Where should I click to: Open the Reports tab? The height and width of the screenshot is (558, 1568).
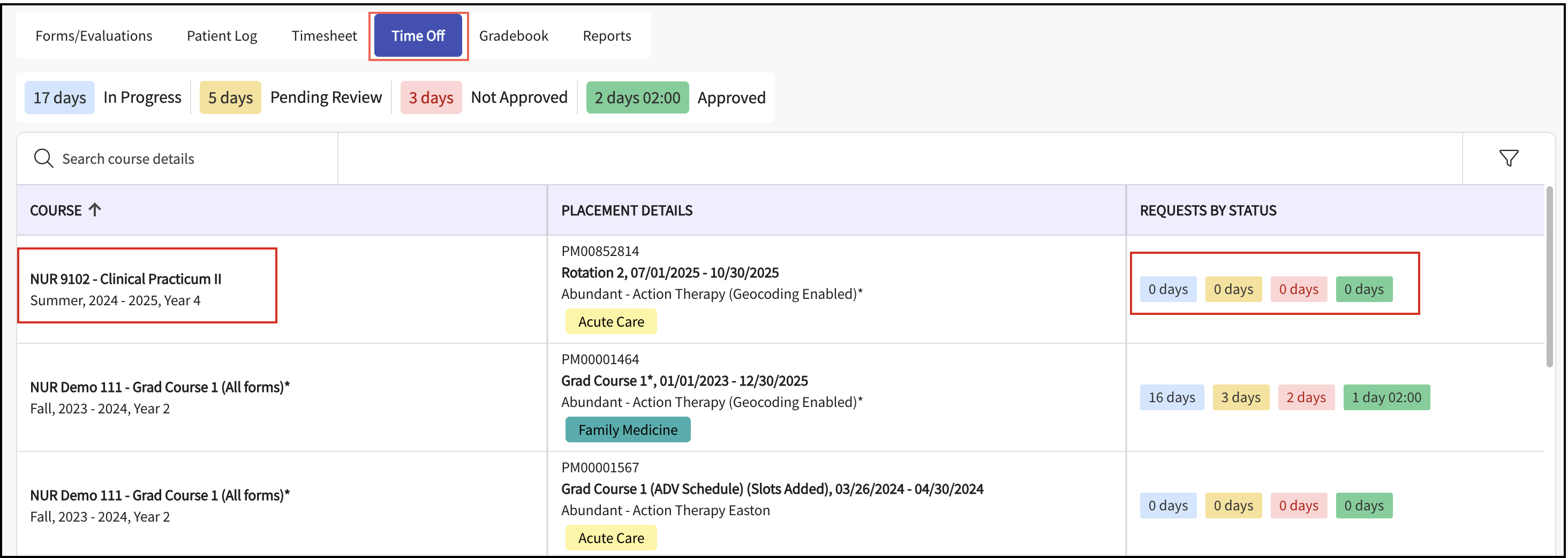click(x=606, y=36)
